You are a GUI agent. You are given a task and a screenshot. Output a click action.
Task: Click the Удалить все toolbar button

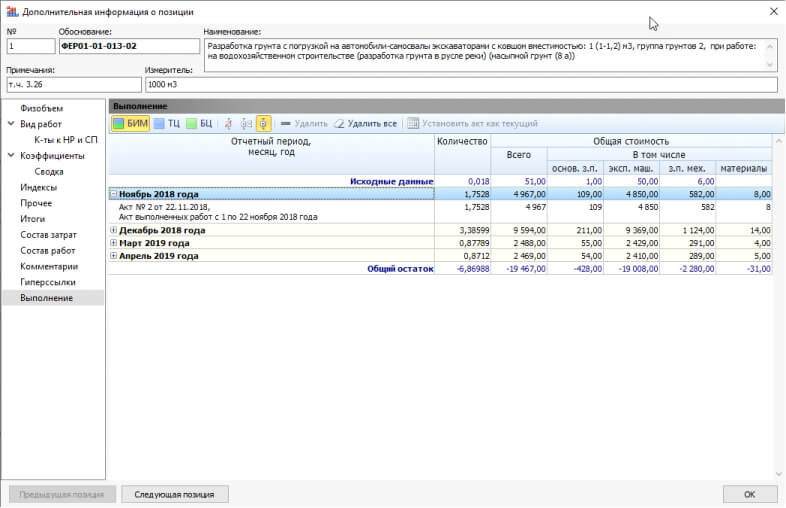365,123
